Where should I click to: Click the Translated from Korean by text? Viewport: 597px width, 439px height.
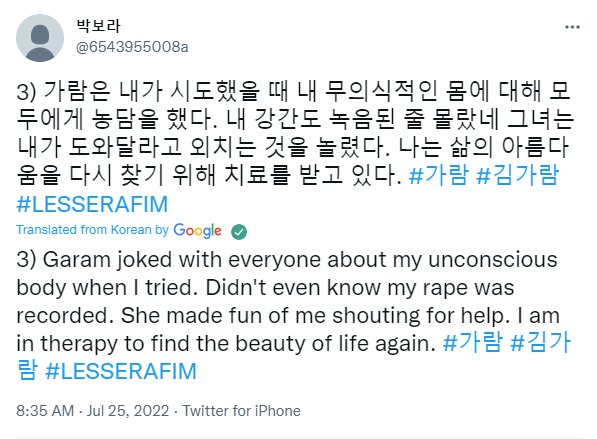click(x=92, y=230)
